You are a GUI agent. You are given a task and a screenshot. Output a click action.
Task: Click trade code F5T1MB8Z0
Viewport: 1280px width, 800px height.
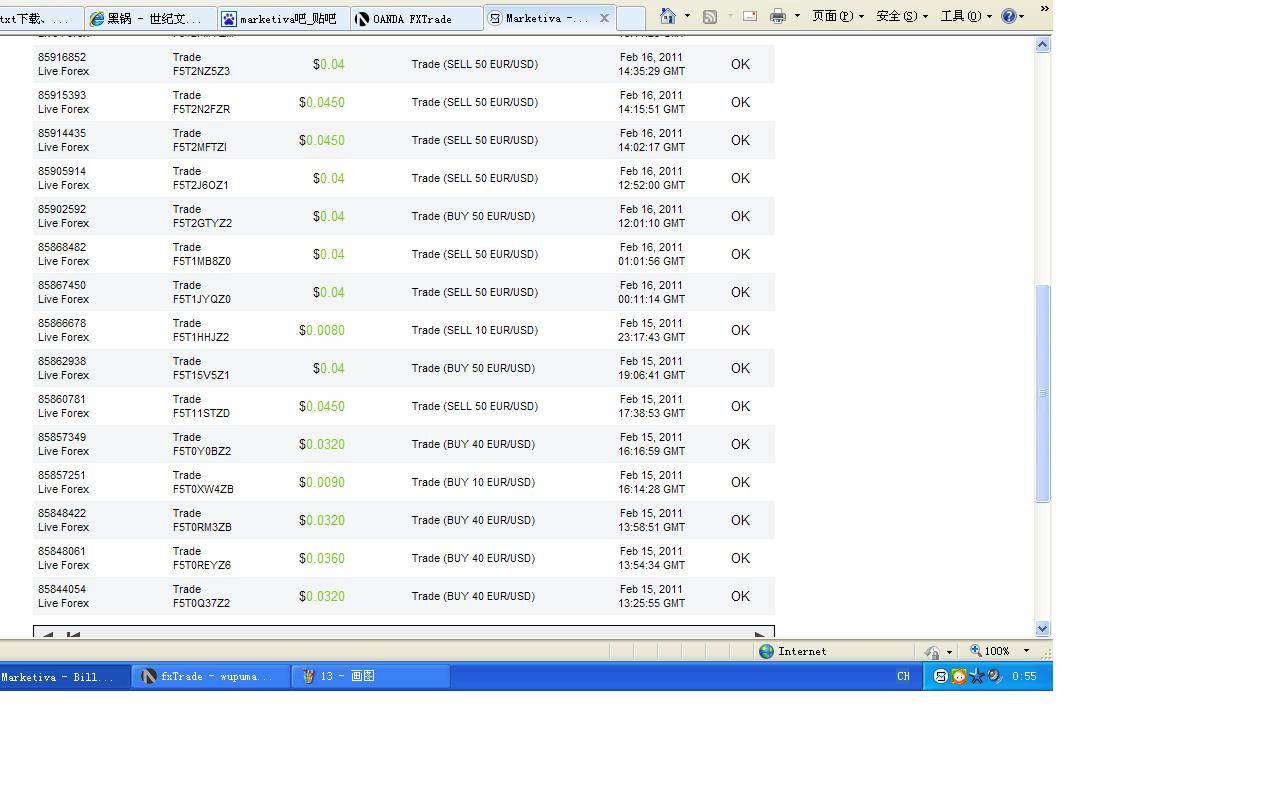click(202, 261)
